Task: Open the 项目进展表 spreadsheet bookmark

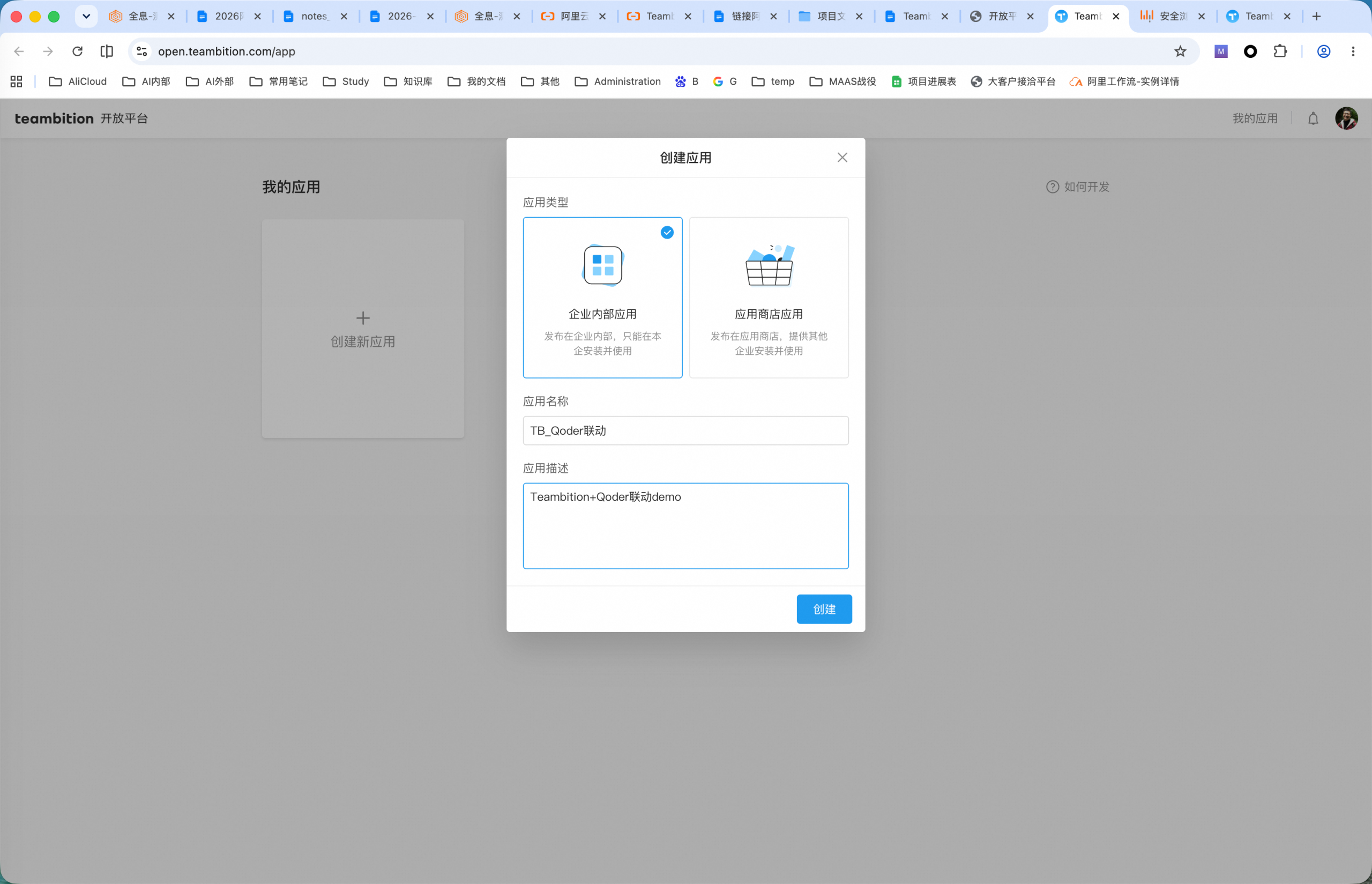Action: coord(924,81)
